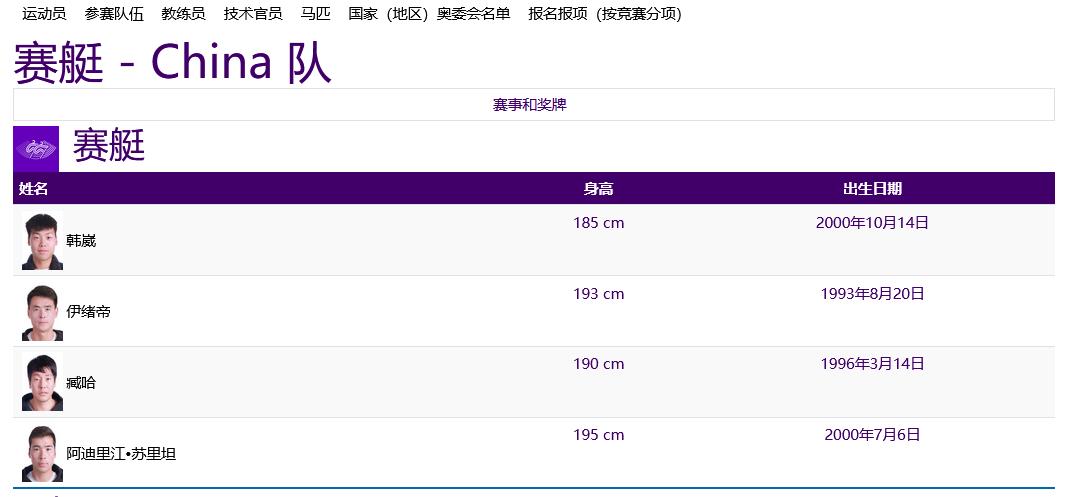Image resolution: width=1074 pixels, height=497 pixels.
Task: Sort table by 身高 column header
Action: [x=598, y=189]
